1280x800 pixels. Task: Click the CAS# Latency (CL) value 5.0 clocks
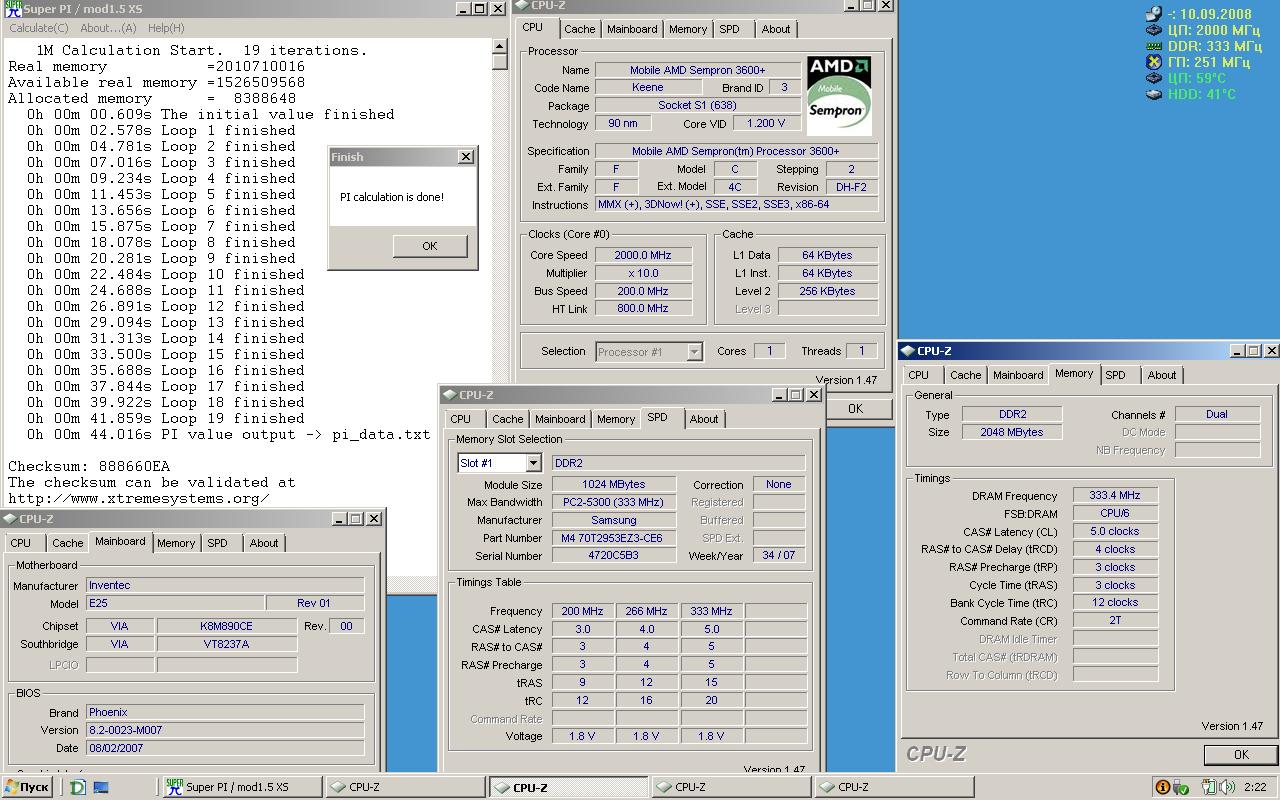click(x=1115, y=531)
